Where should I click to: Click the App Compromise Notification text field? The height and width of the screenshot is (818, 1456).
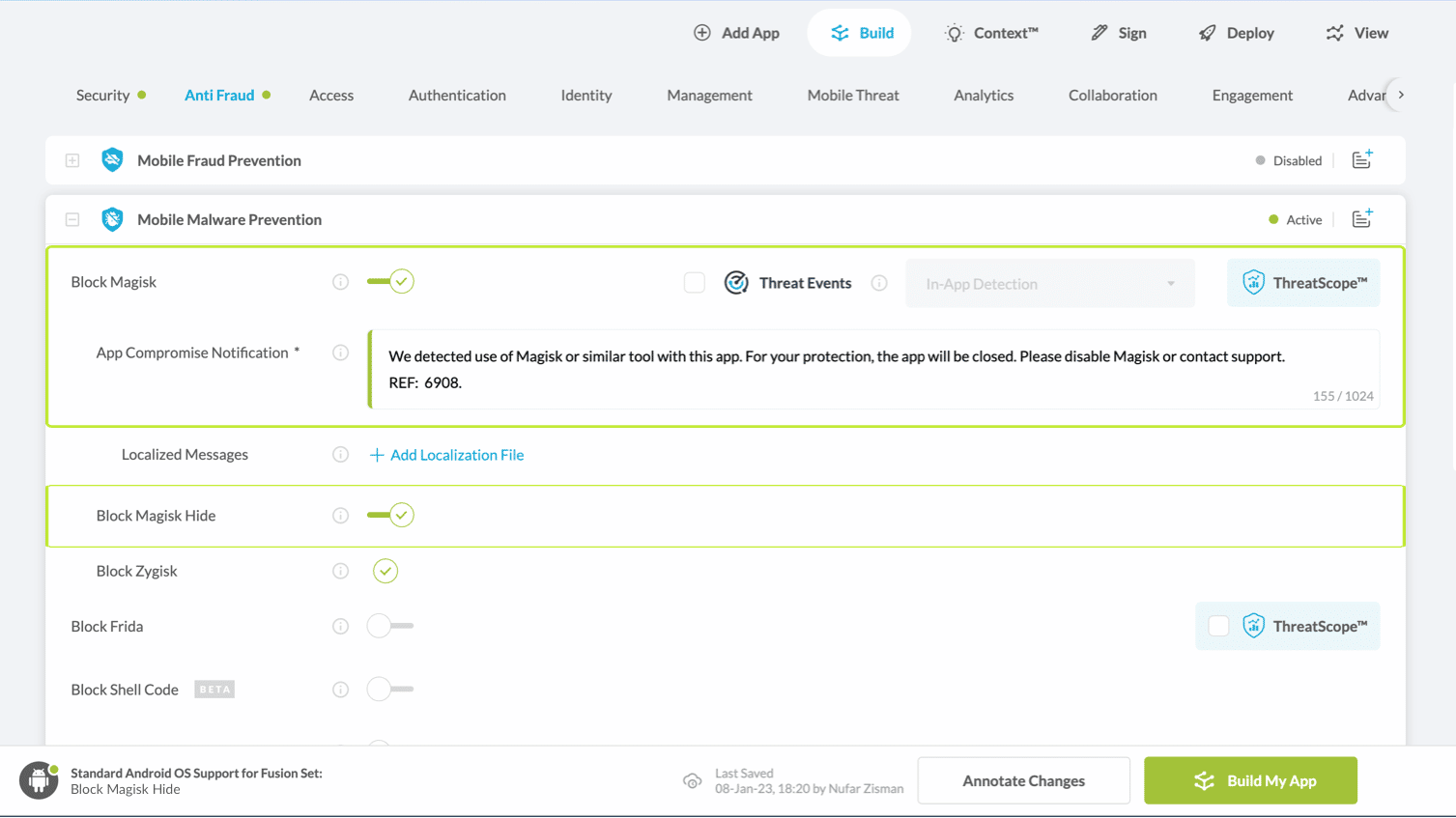(873, 369)
